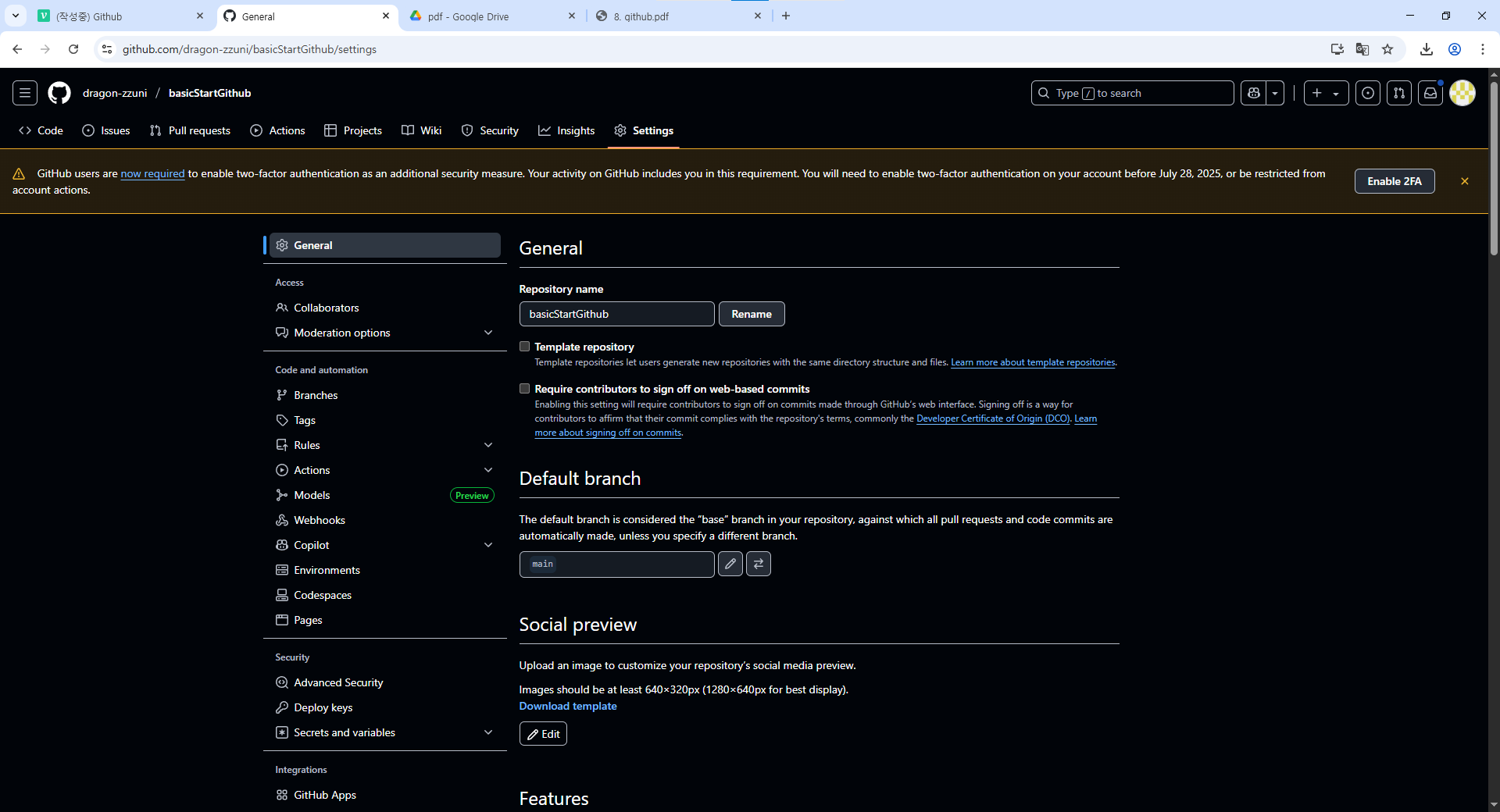The width and height of the screenshot is (1500, 812).
Task: Focus the 'Type / to search' field
Action: [x=1133, y=93]
